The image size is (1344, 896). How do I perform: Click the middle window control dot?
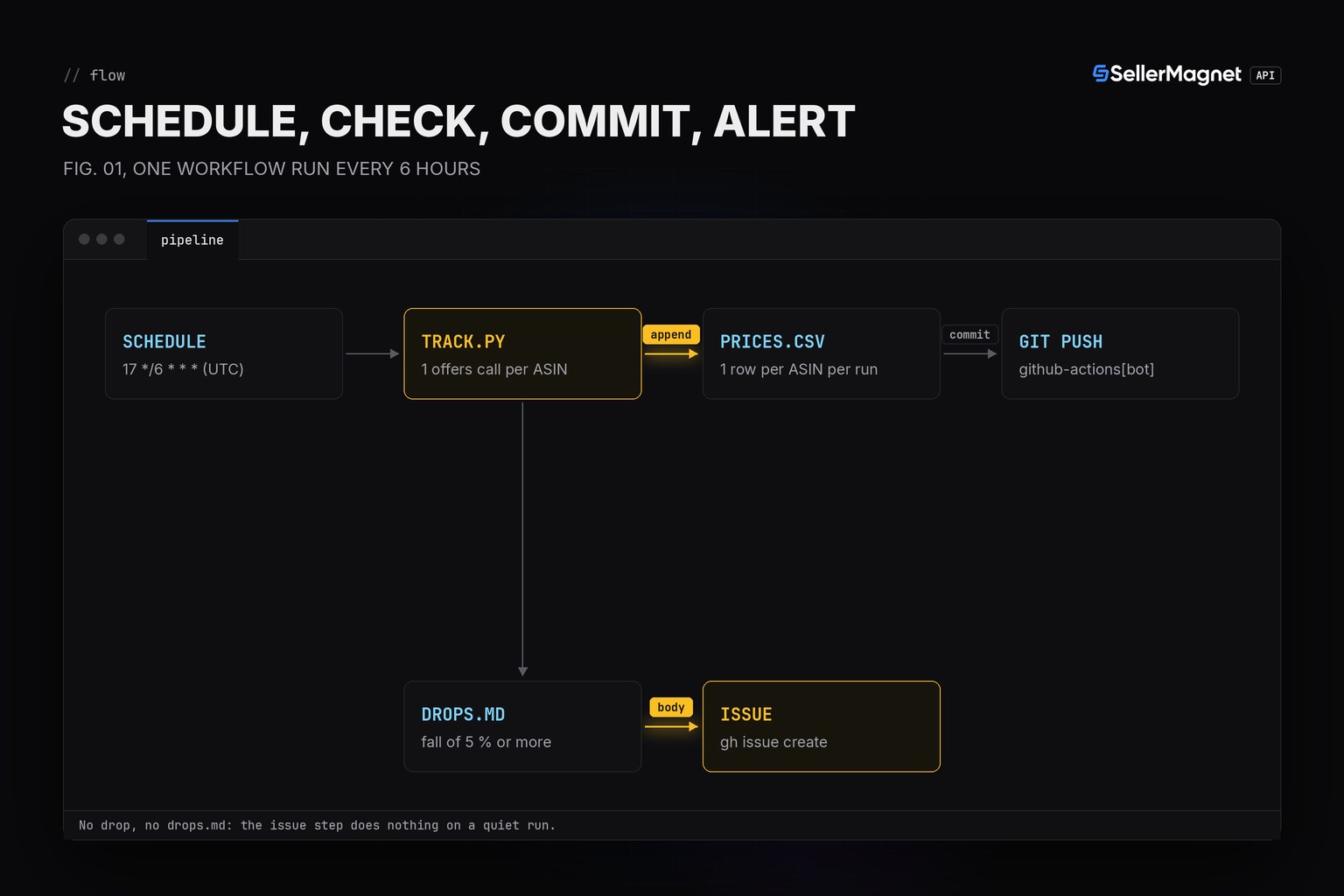coord(101,239)
